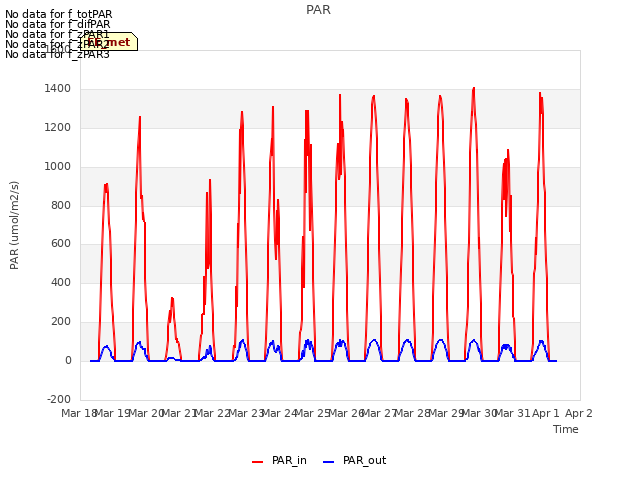Click the Apr 2 x-axis date label
640x480 pixels.
tap(579, 413)
